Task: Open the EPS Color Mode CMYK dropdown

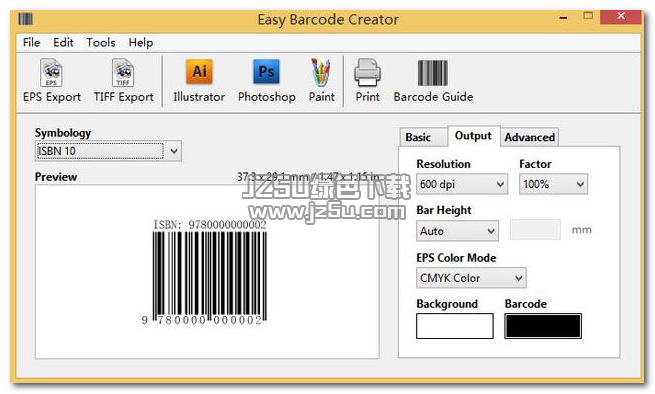Action: pos(471,278)
